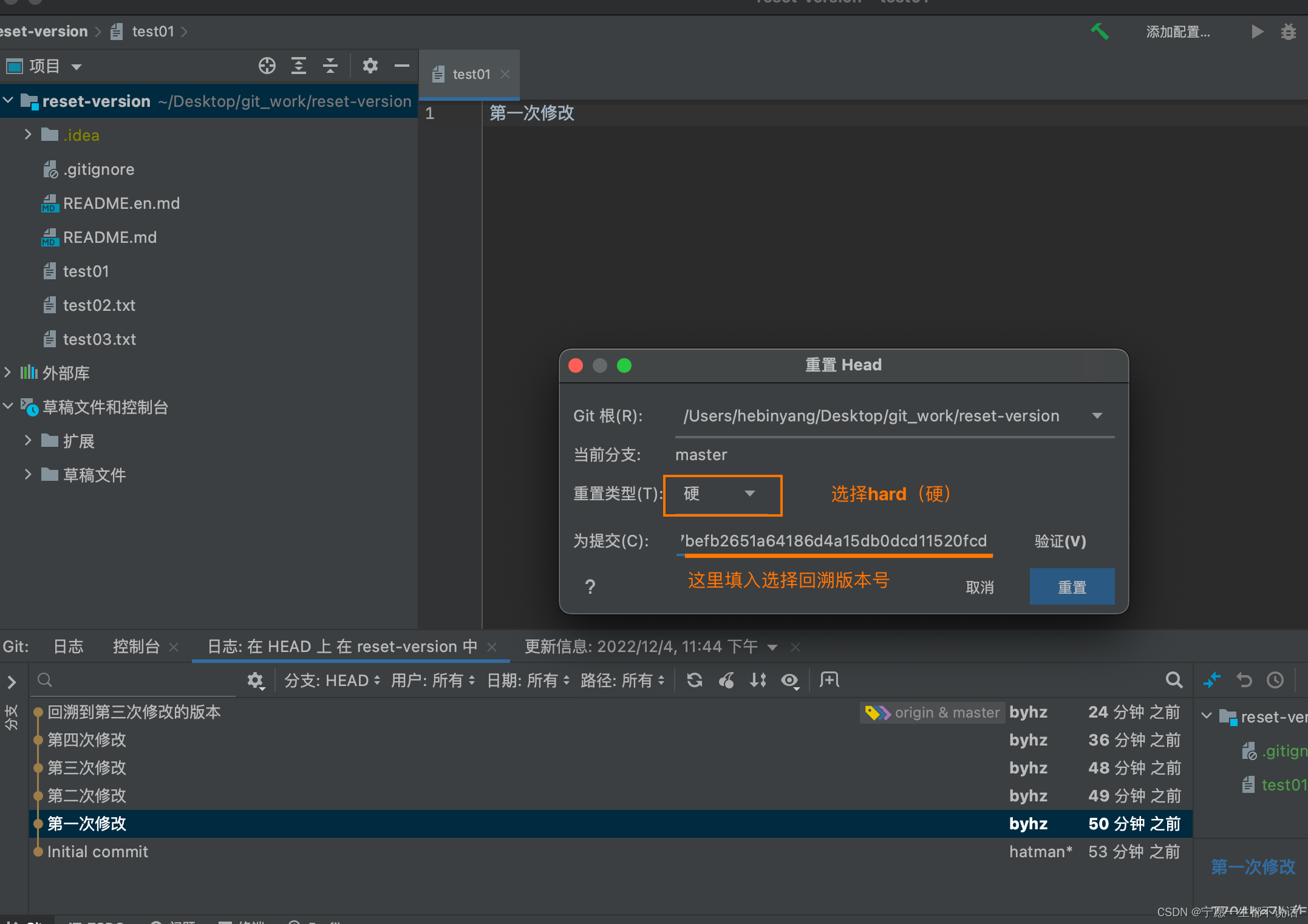Click the eye view options icon in Git log
Viewport: 1308px width, 924px height.
pos(789,681)
